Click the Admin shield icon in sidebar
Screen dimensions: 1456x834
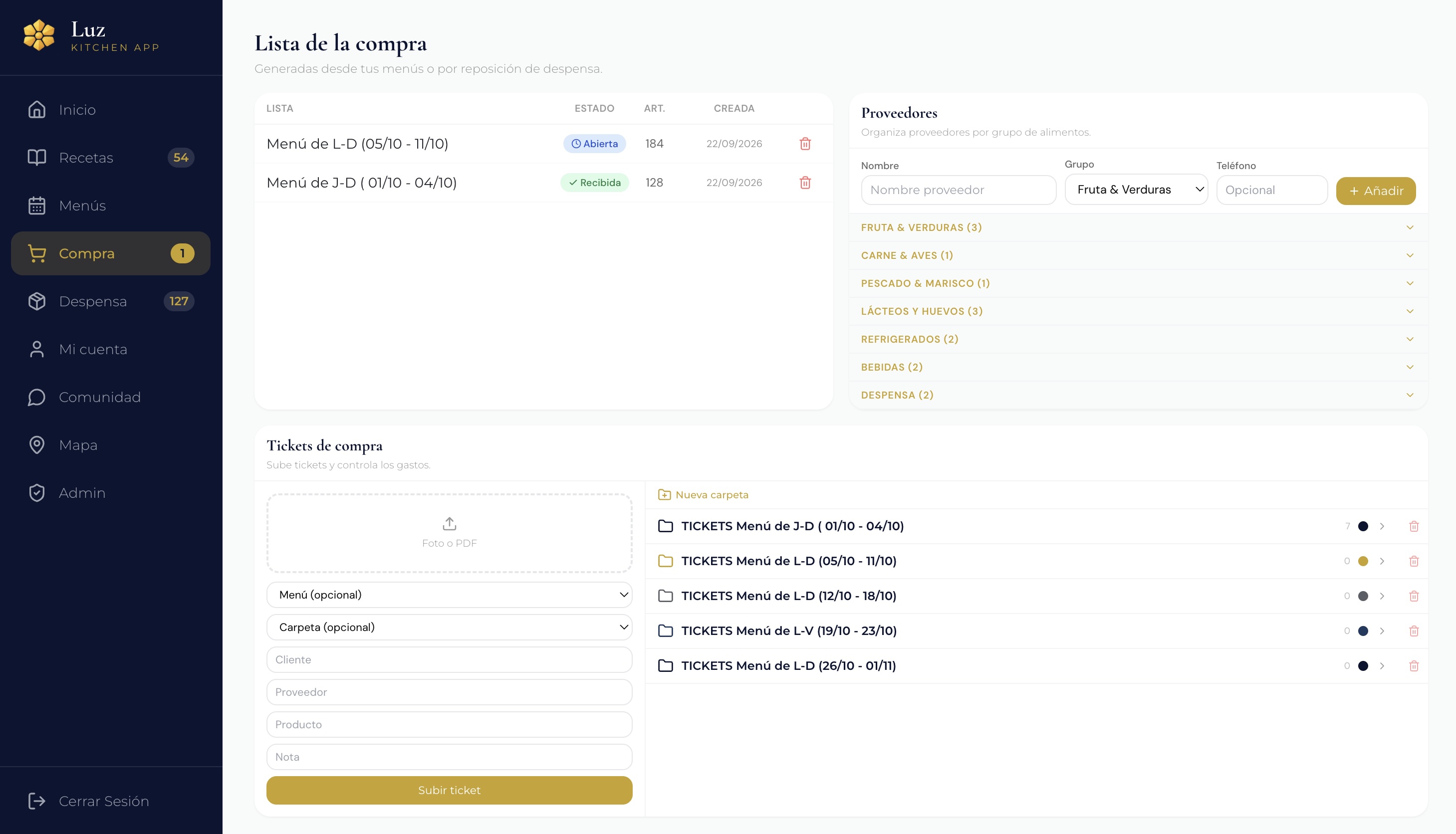(36, 493)
